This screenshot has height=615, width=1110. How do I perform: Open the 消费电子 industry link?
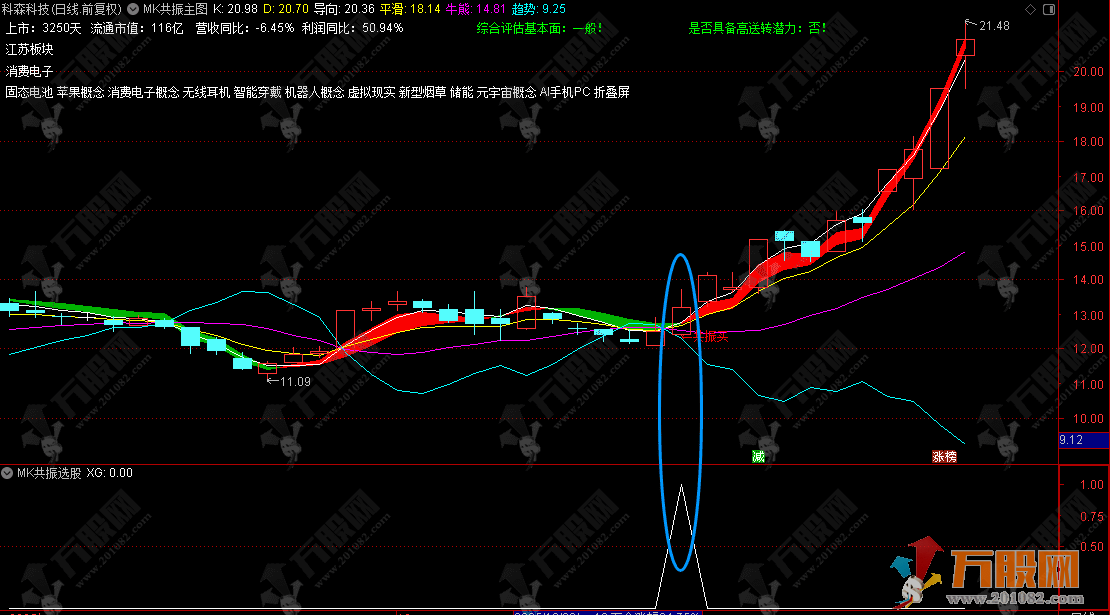coord(30,71)
